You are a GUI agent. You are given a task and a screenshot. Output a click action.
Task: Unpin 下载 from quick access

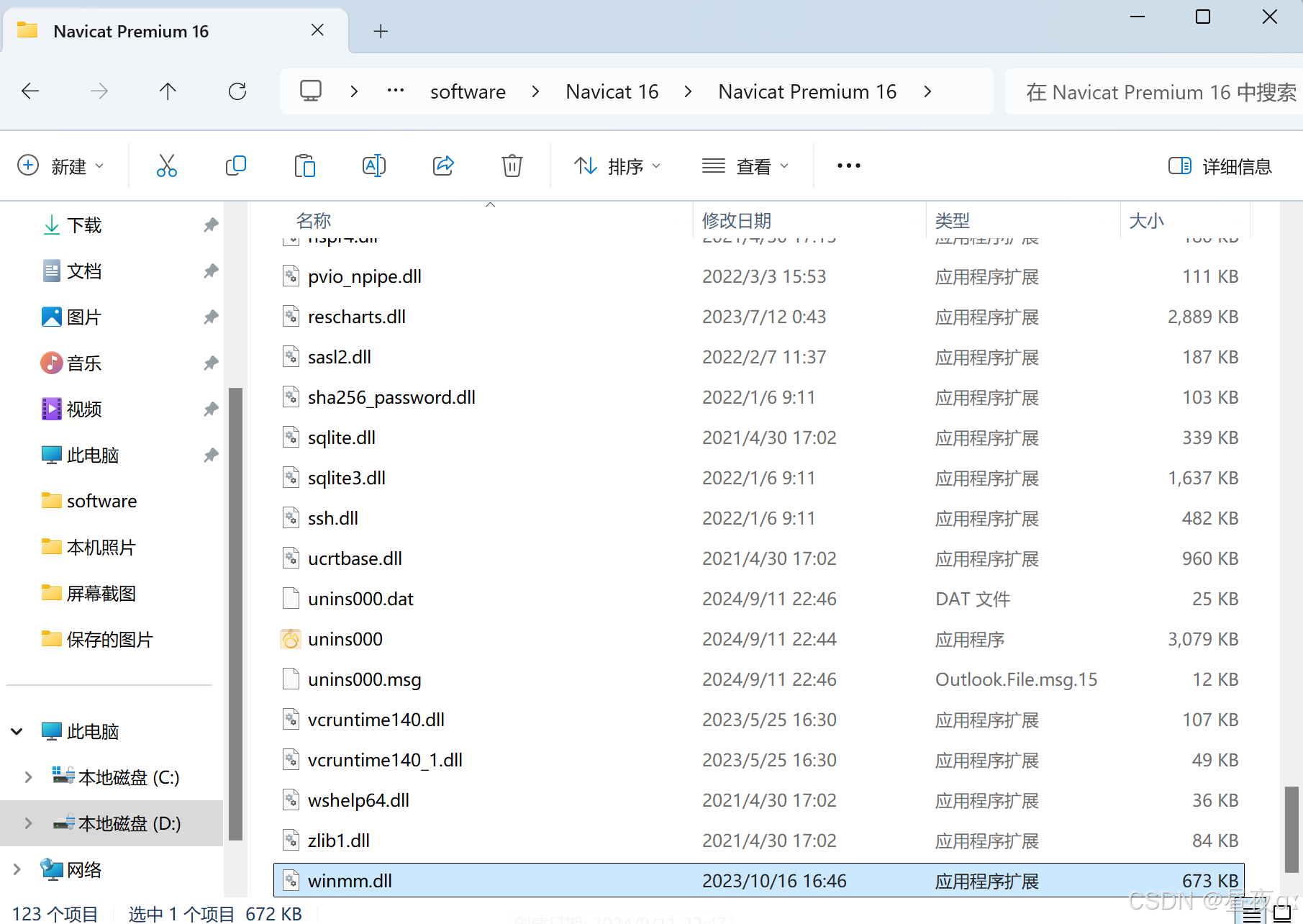coord(211,225)
